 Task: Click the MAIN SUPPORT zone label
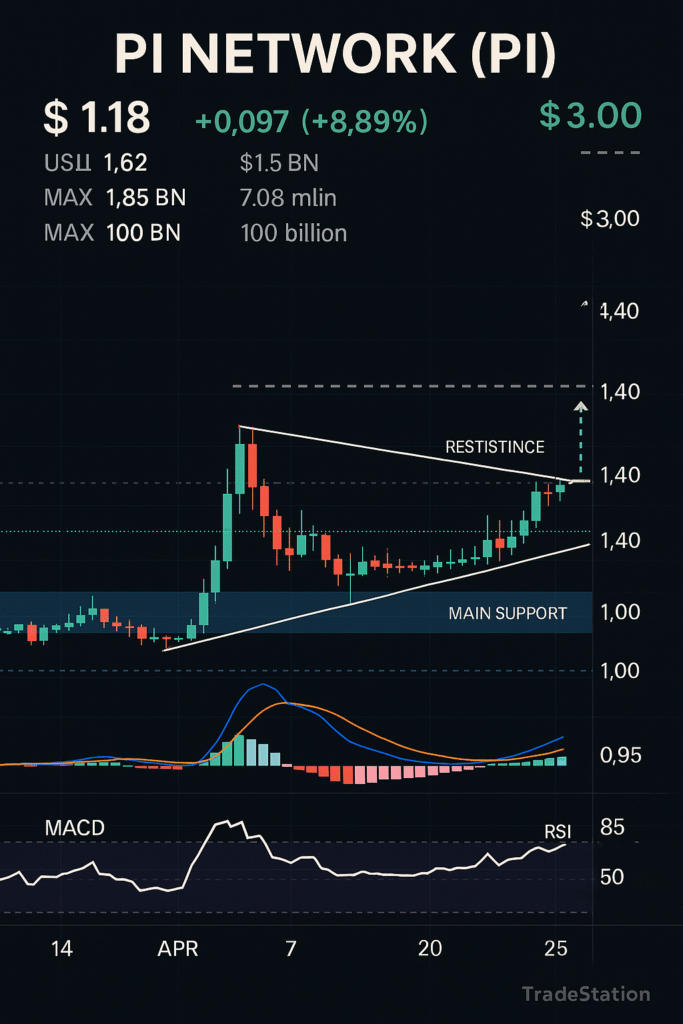point(507,613)
